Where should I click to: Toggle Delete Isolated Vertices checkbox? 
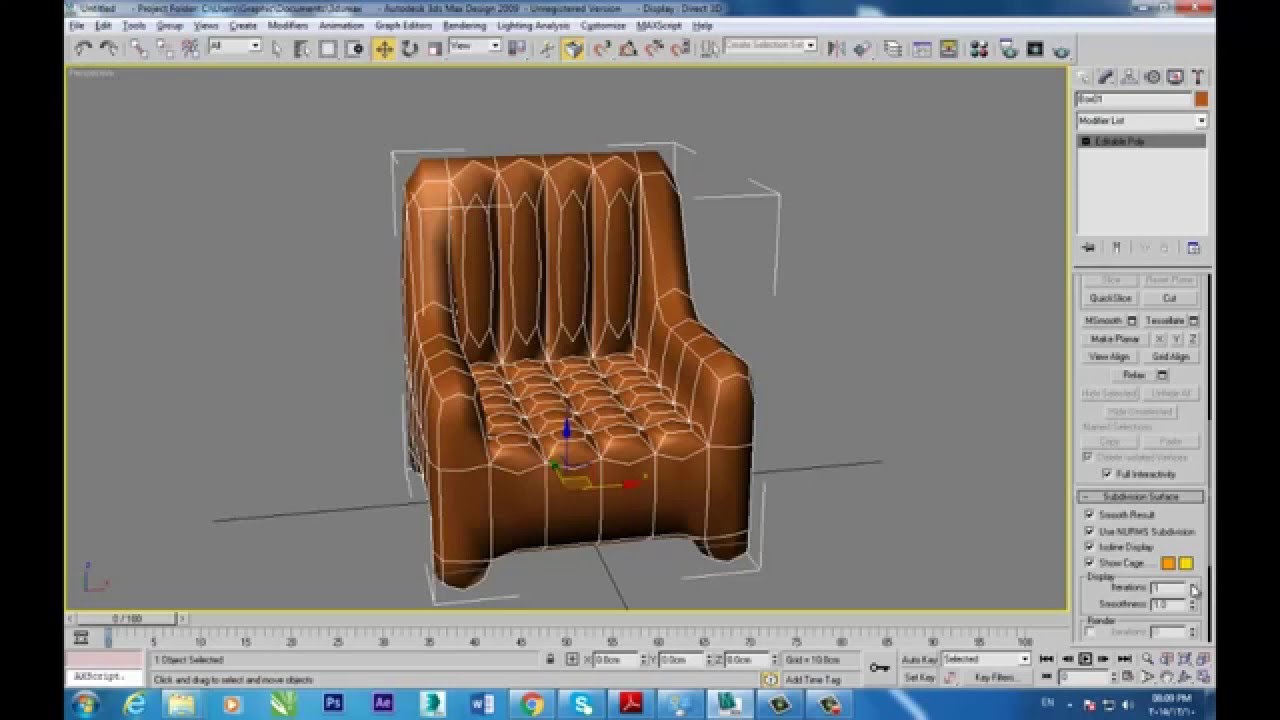pos(1088,457)
